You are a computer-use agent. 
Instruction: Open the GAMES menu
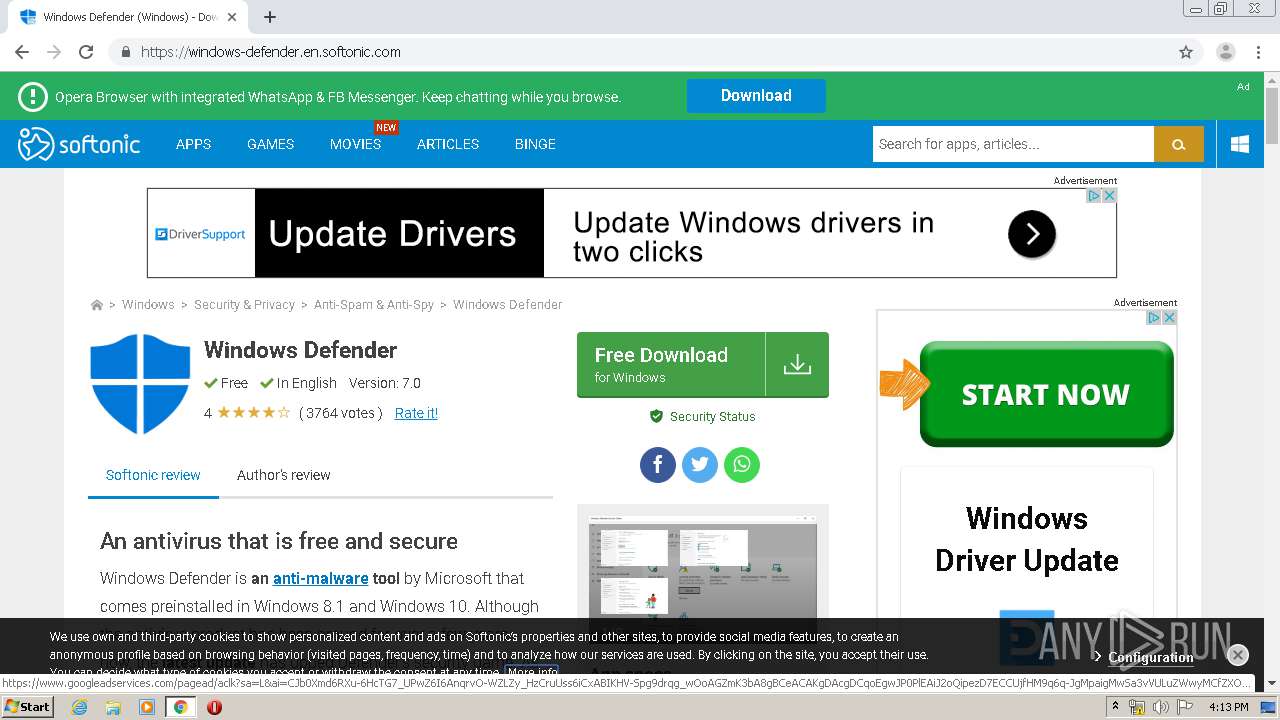pyautogui.click(x=270, y=144)
